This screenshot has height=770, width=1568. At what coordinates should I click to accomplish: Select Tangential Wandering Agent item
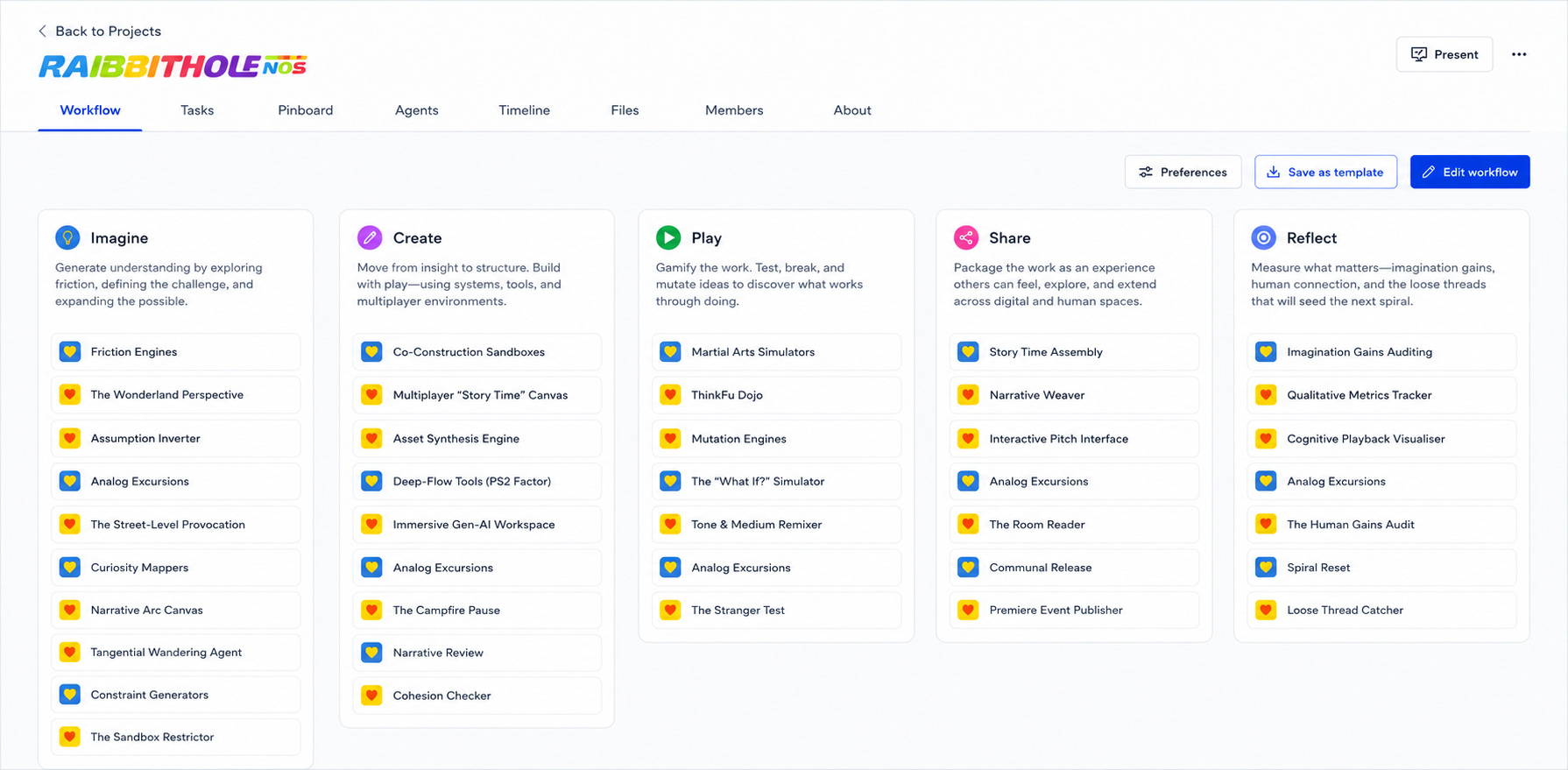coord(176,653)
